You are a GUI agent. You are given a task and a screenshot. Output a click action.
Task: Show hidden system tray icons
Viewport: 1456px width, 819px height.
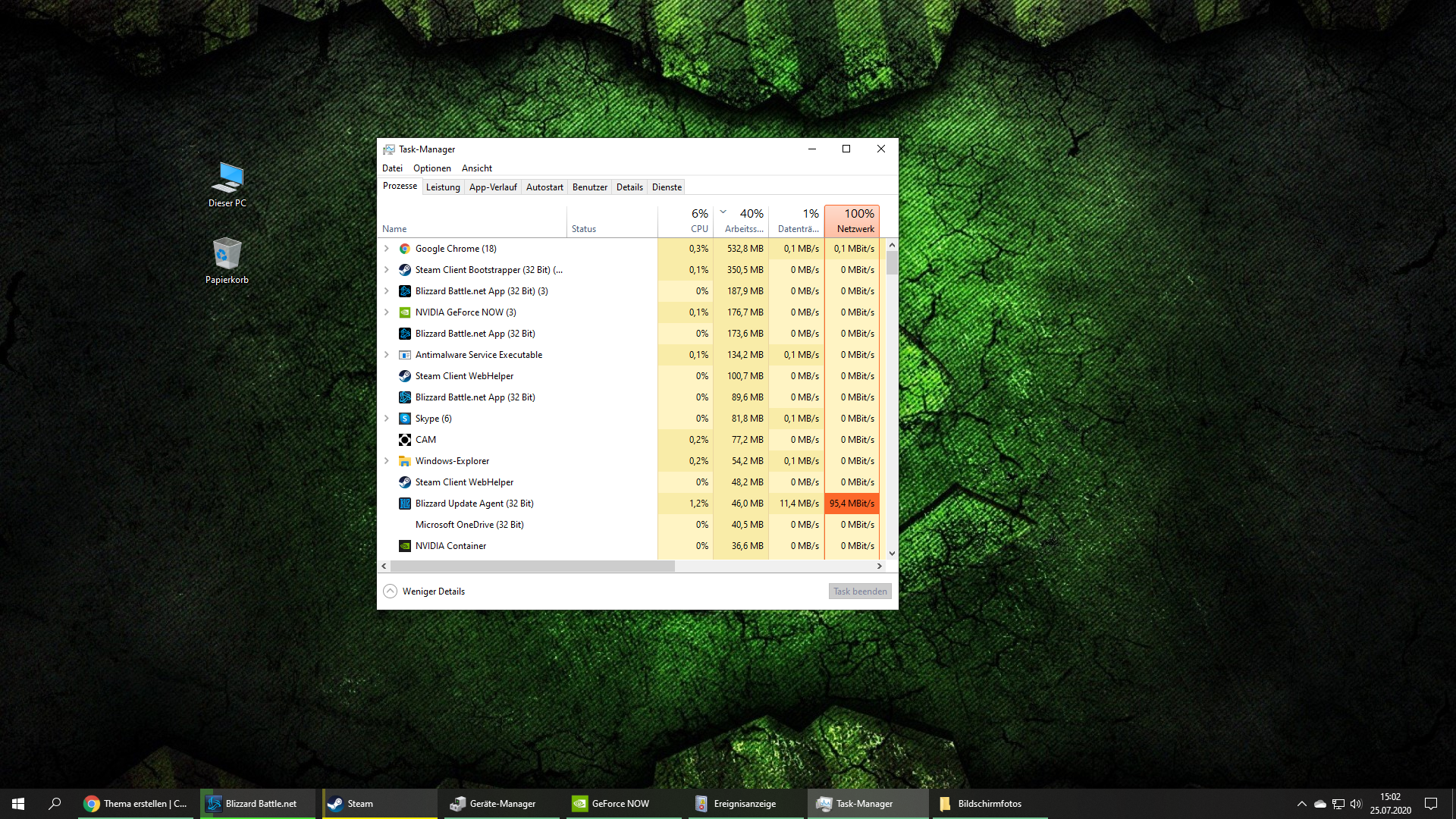click(1301, 804)
